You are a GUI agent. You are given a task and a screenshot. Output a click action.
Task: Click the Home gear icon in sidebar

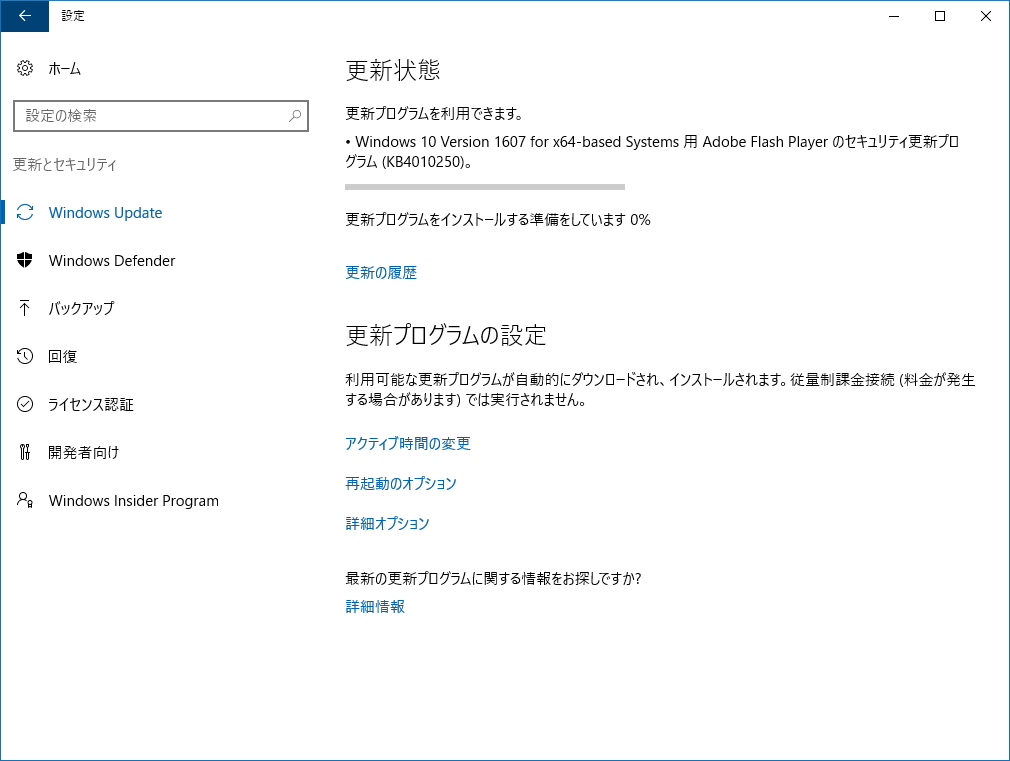[x=25, y=68]
